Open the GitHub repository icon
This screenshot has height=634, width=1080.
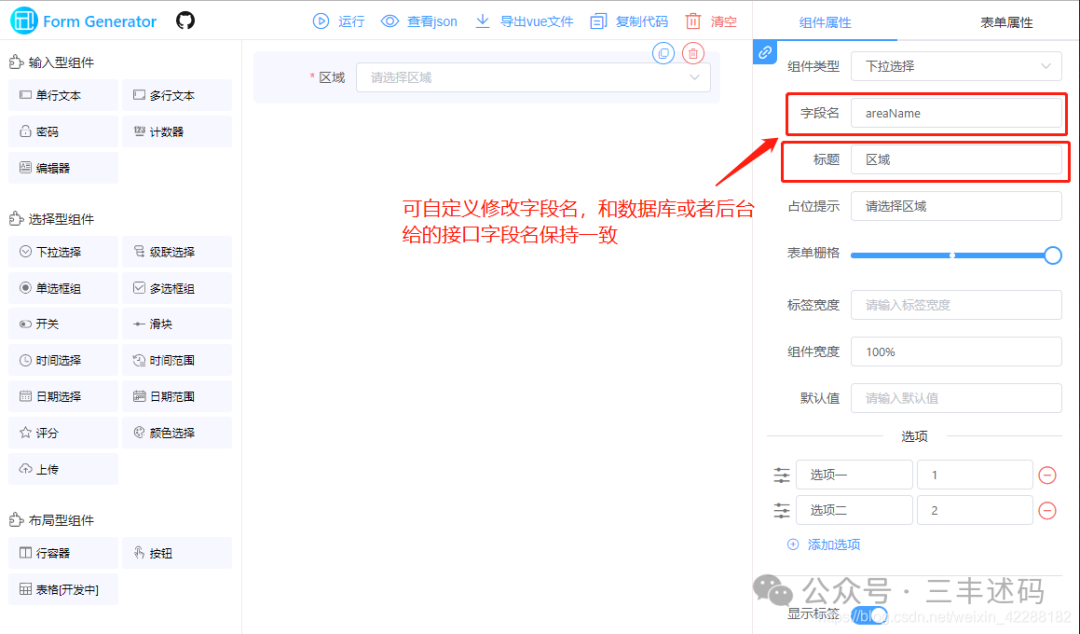point(185,21)
